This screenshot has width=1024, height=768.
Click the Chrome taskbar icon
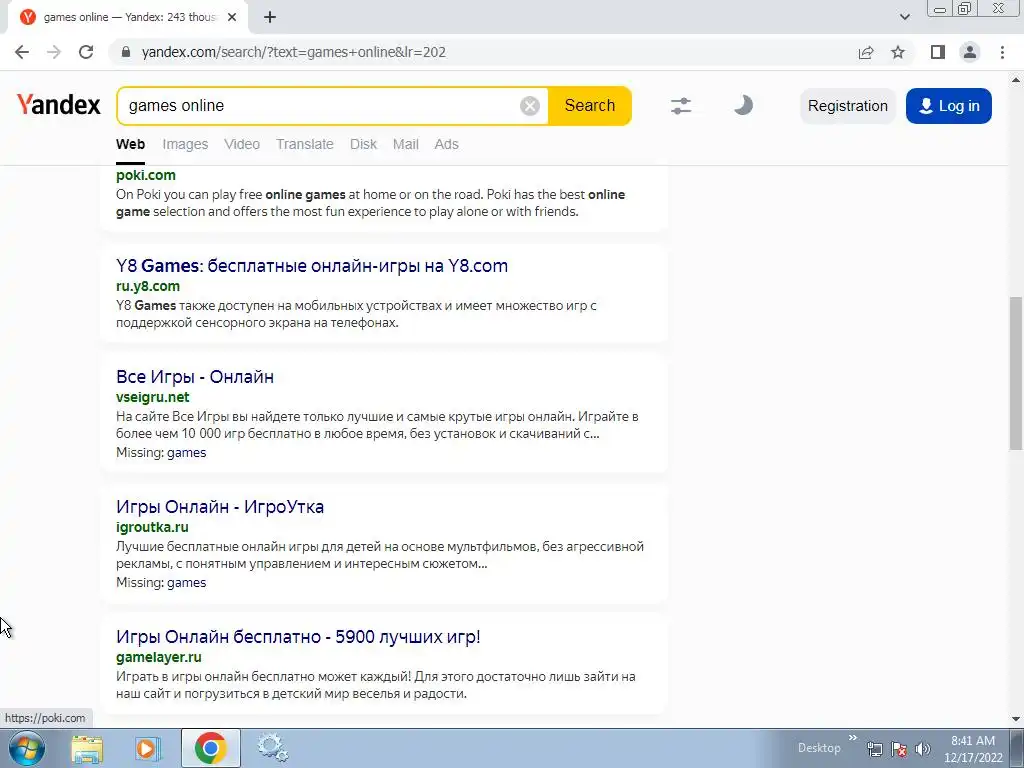click(x=210, y=748)
